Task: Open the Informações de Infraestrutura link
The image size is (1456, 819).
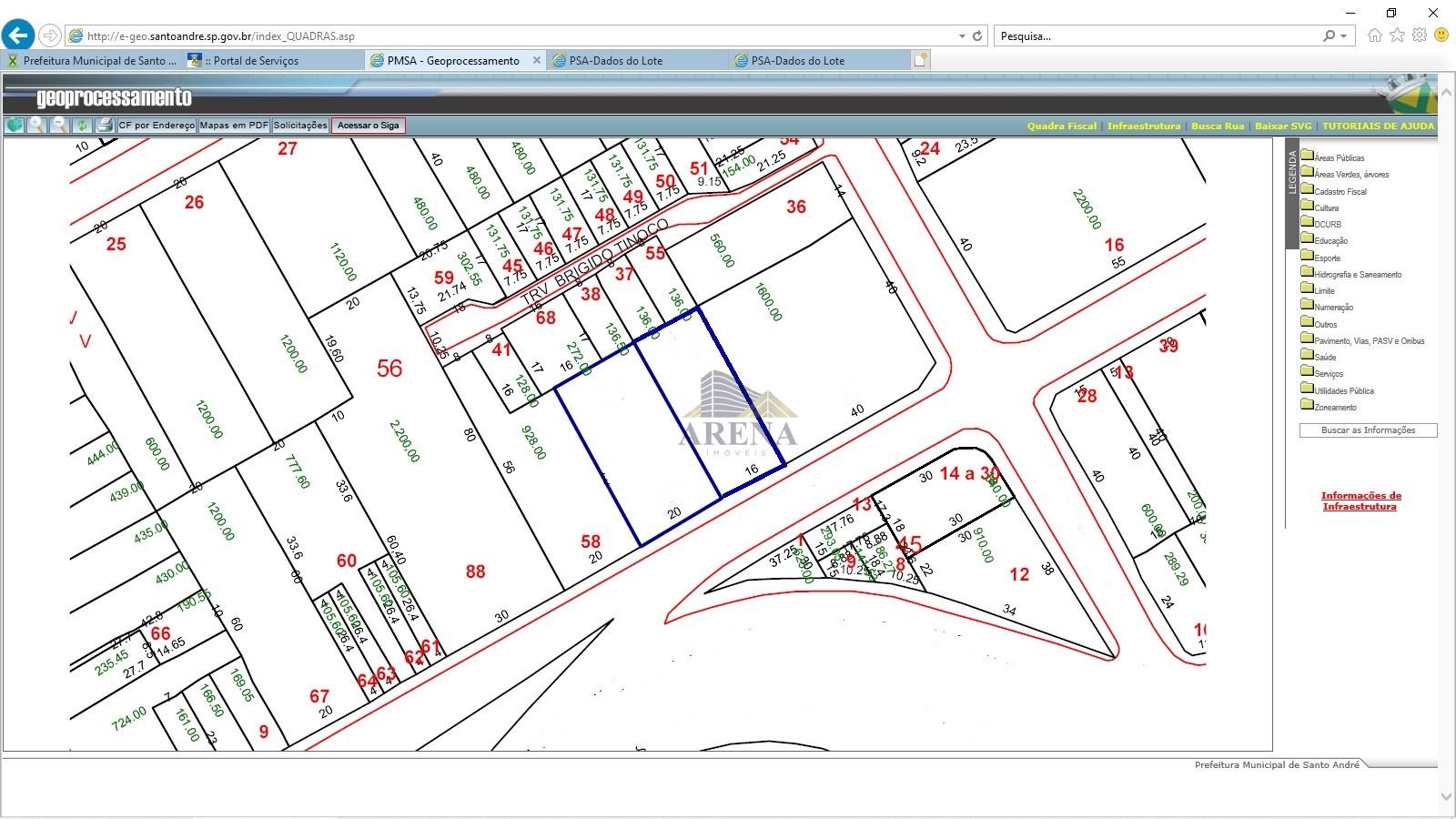Action: click(x=1360, y=501)
